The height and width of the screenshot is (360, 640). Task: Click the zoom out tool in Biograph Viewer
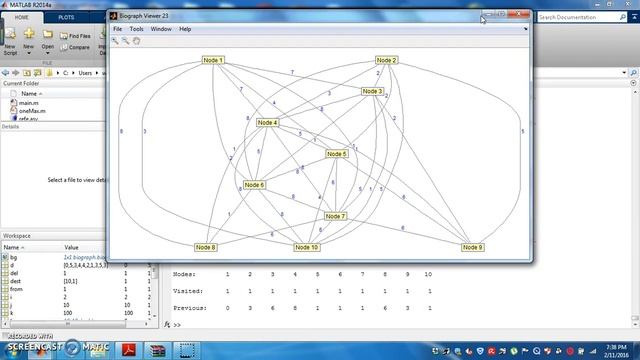click(x=126, y=41)
